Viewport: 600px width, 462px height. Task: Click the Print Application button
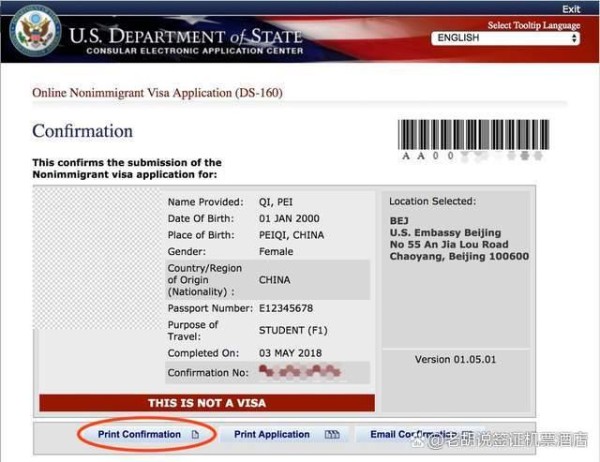coord(285,434)
